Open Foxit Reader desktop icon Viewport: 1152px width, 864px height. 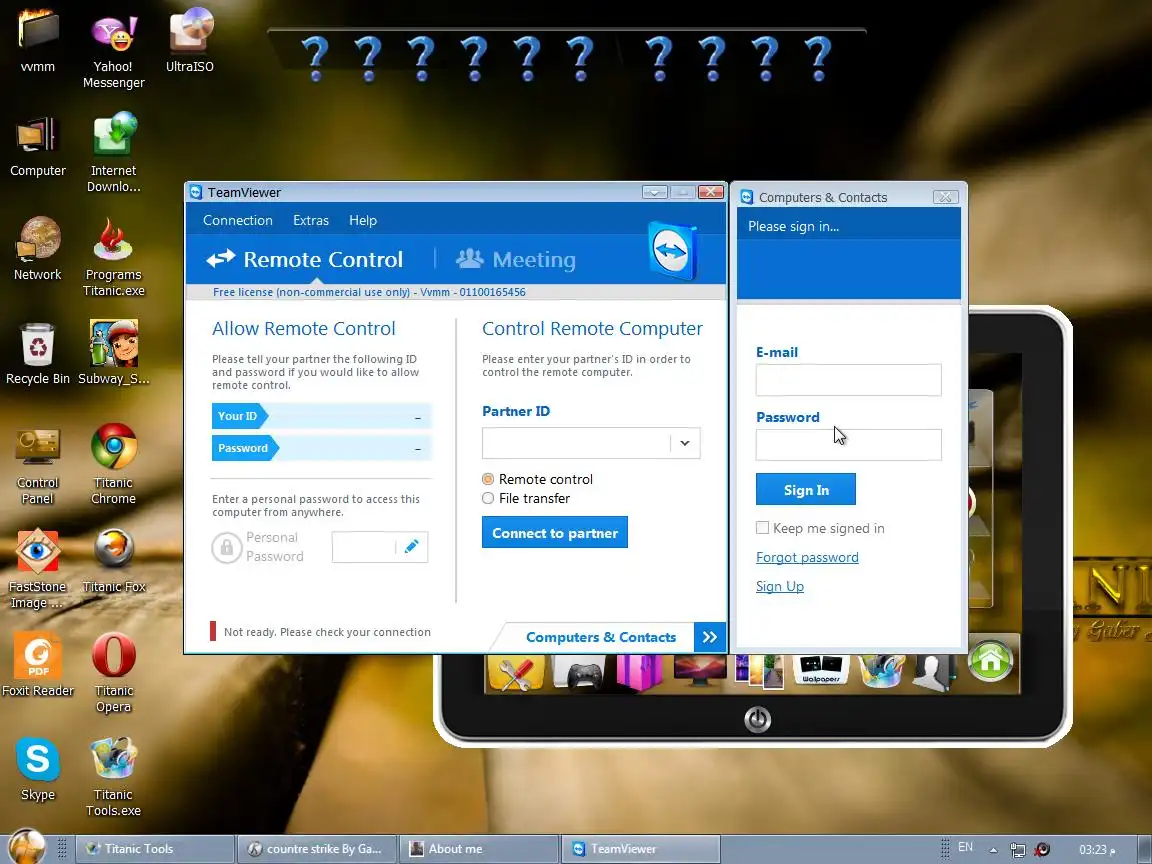pos(37,666)
